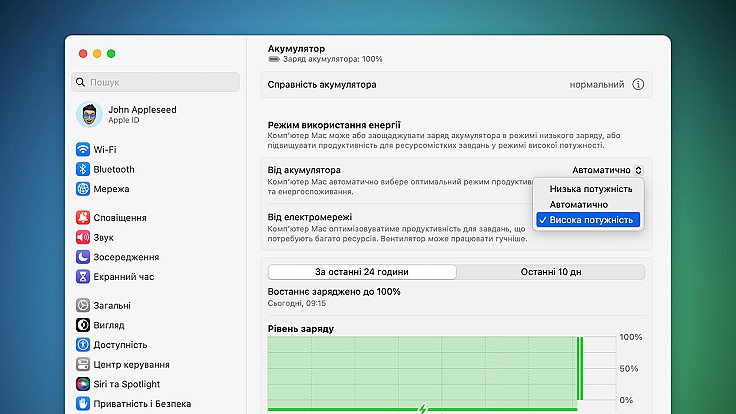The width and height of the screenshot is (736, 414).
Task: Select Загальні label in sidebar
Action: [x=112, y=306]
